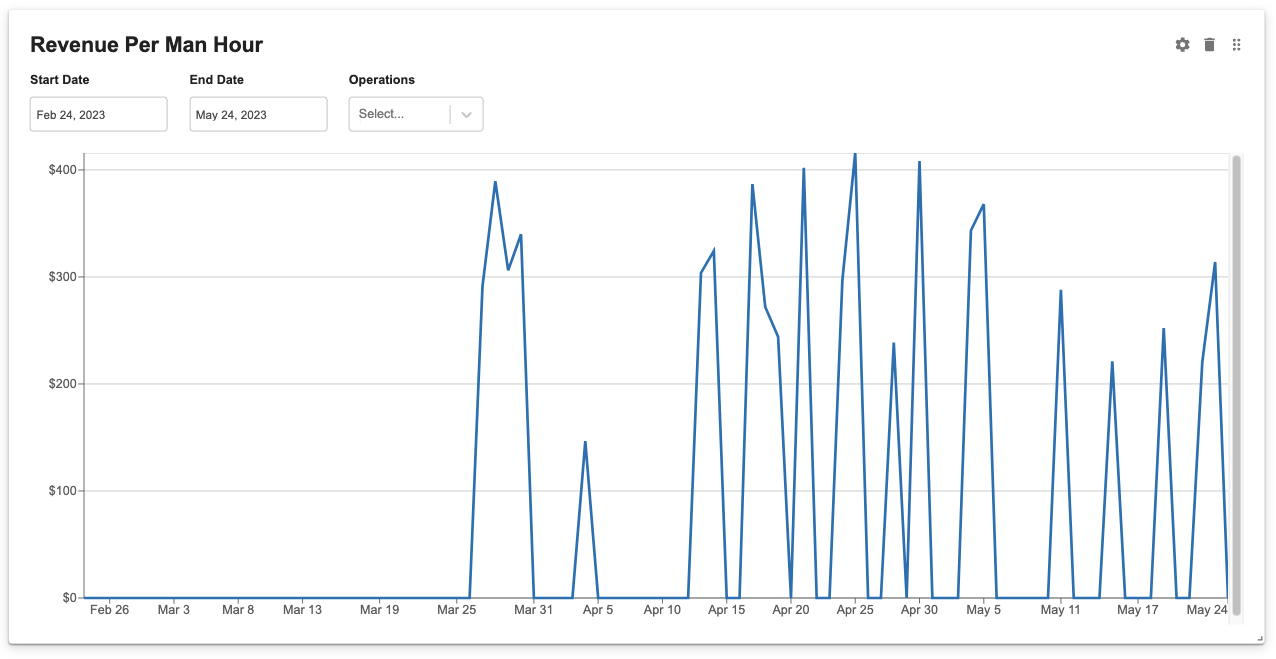The image size is (1276, 659).
Task: Click the Apr 20 axis label
Action: 790,610
